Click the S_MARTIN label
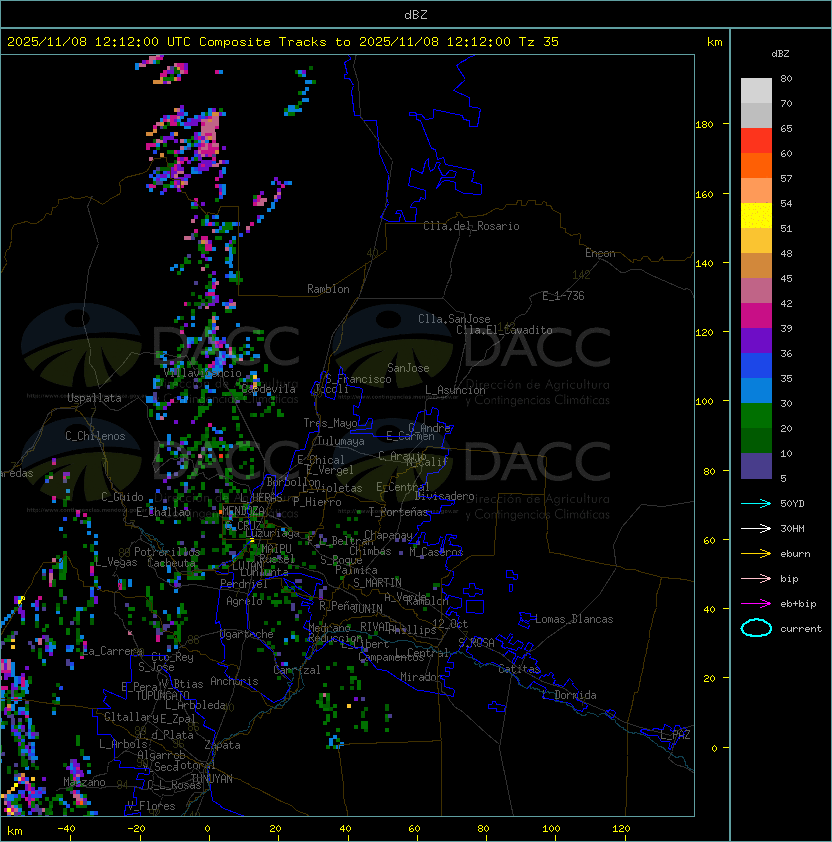The height and width of the screenshot is (842, 832). [x=377, y=583]
